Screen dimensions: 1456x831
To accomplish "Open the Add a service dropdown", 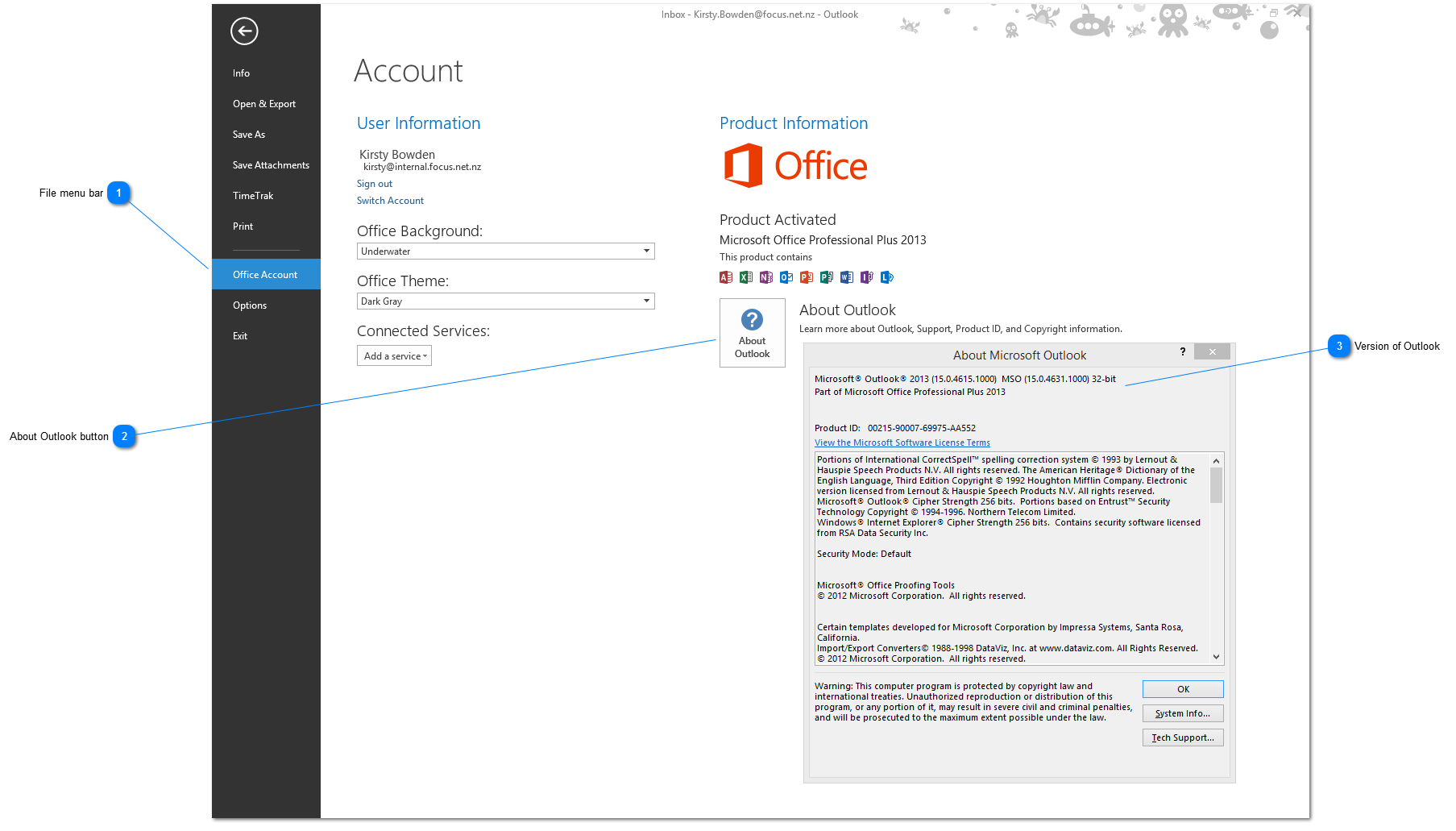I will (x=395, y=356).
